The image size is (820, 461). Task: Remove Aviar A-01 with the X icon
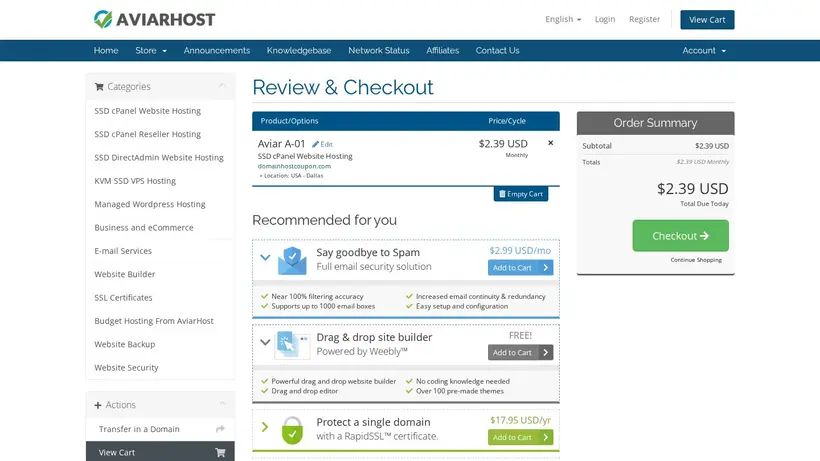point(550,143)
